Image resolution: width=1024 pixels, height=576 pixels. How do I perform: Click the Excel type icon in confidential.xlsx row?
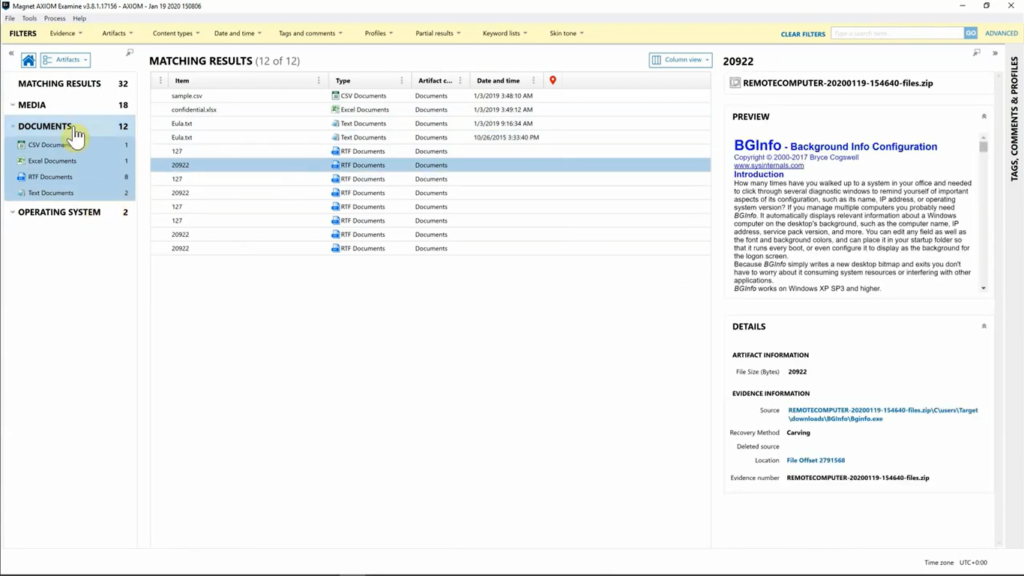click(x=335, y=110)
